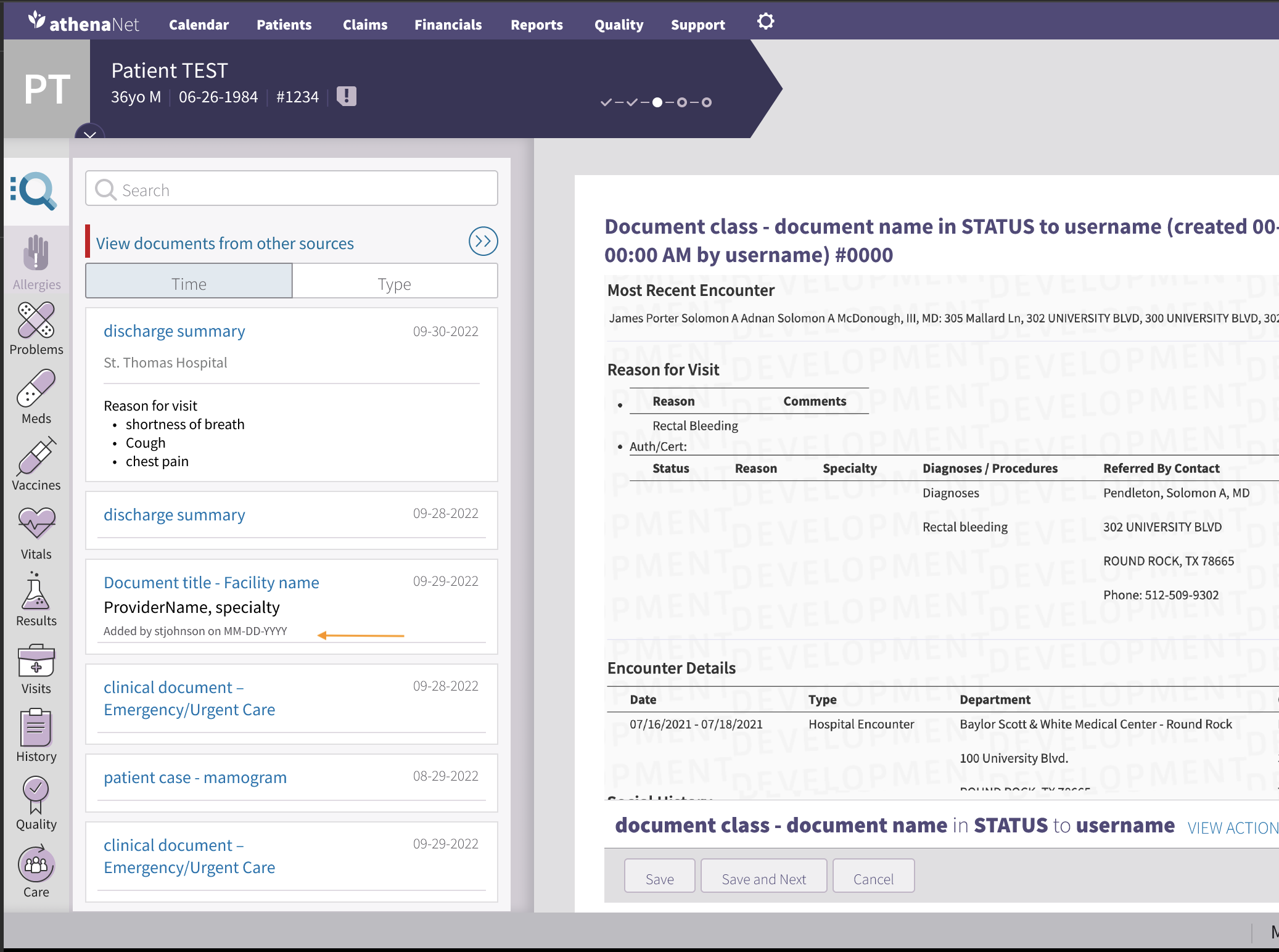This screenshot has height=952, width=1279.
Task: Click first completed checkmark in workflow progress
Action: coord(606,102)
